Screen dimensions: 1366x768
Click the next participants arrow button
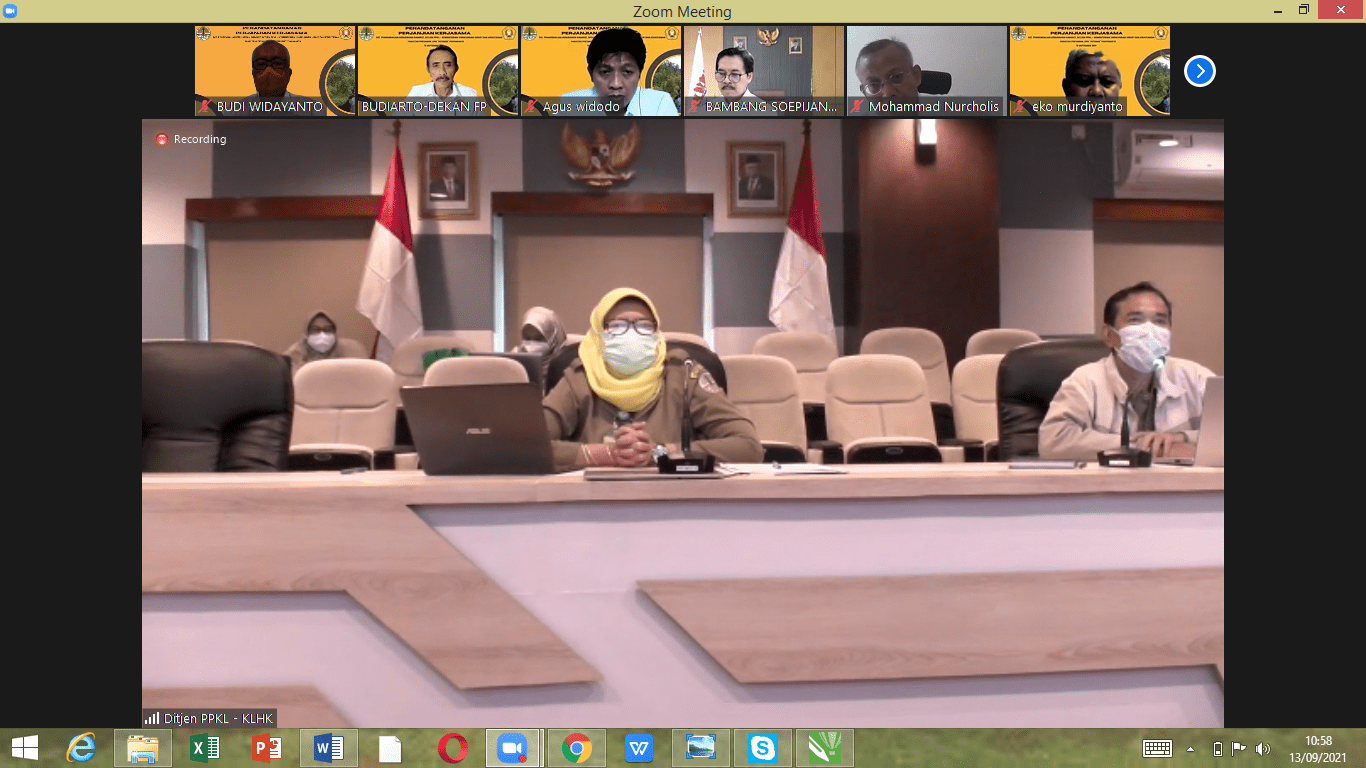[1199, 71]
